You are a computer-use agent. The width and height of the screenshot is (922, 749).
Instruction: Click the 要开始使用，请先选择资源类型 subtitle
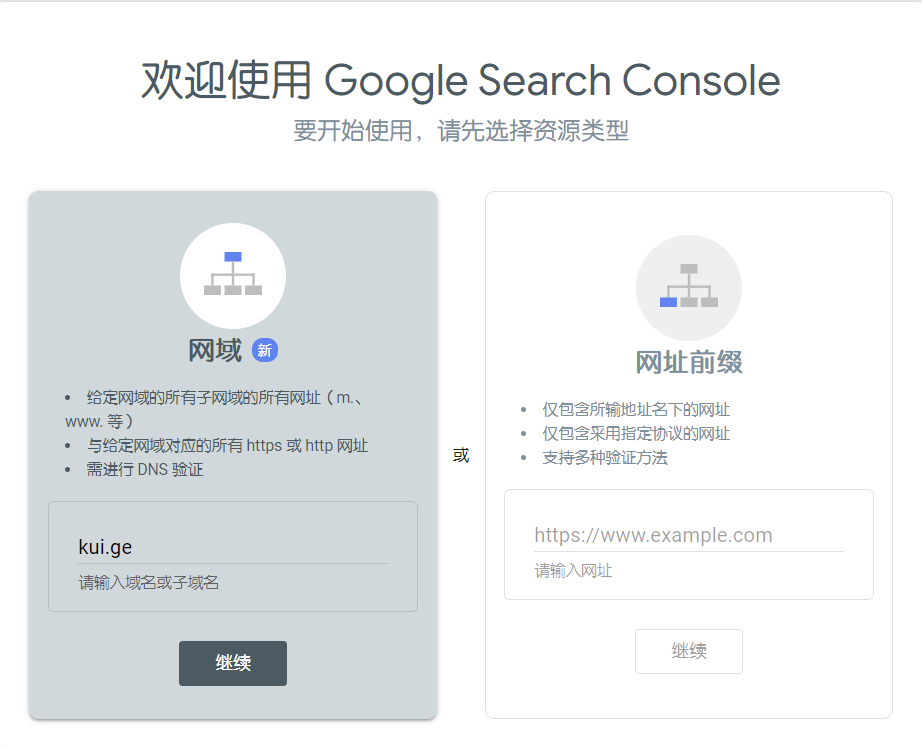(x=461, y=131)
